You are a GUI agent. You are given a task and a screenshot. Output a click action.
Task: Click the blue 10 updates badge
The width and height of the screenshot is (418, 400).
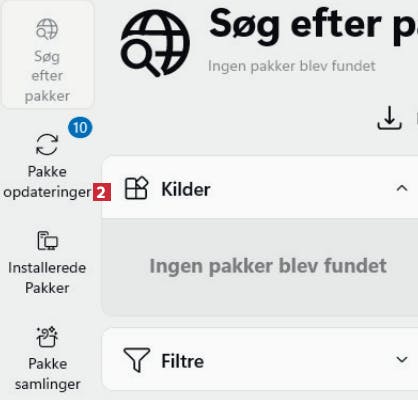tap(80, 127)
